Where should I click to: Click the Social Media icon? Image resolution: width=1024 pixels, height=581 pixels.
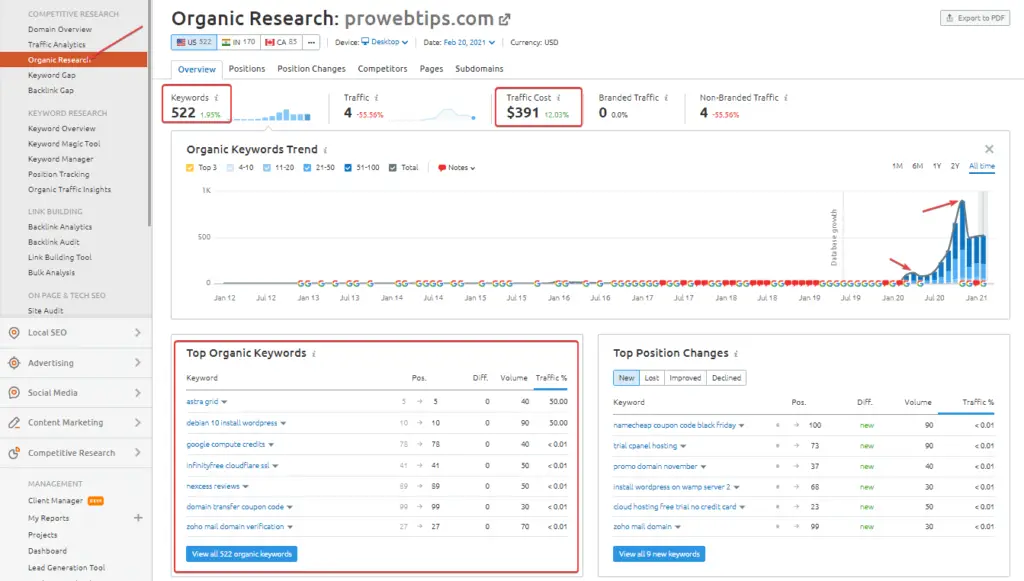14,393
